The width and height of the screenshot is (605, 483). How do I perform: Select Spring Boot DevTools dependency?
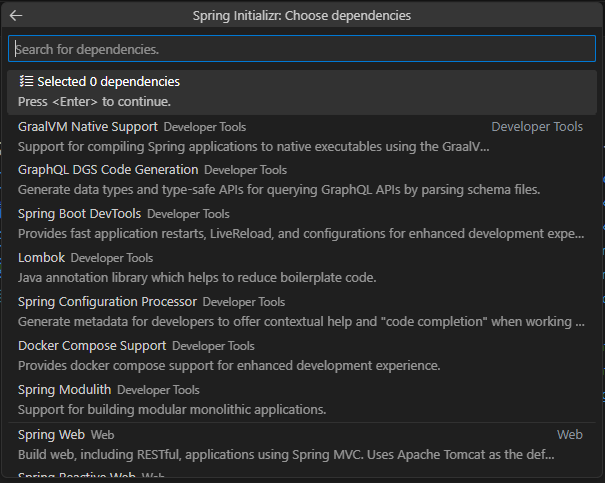tap(80, 214)
